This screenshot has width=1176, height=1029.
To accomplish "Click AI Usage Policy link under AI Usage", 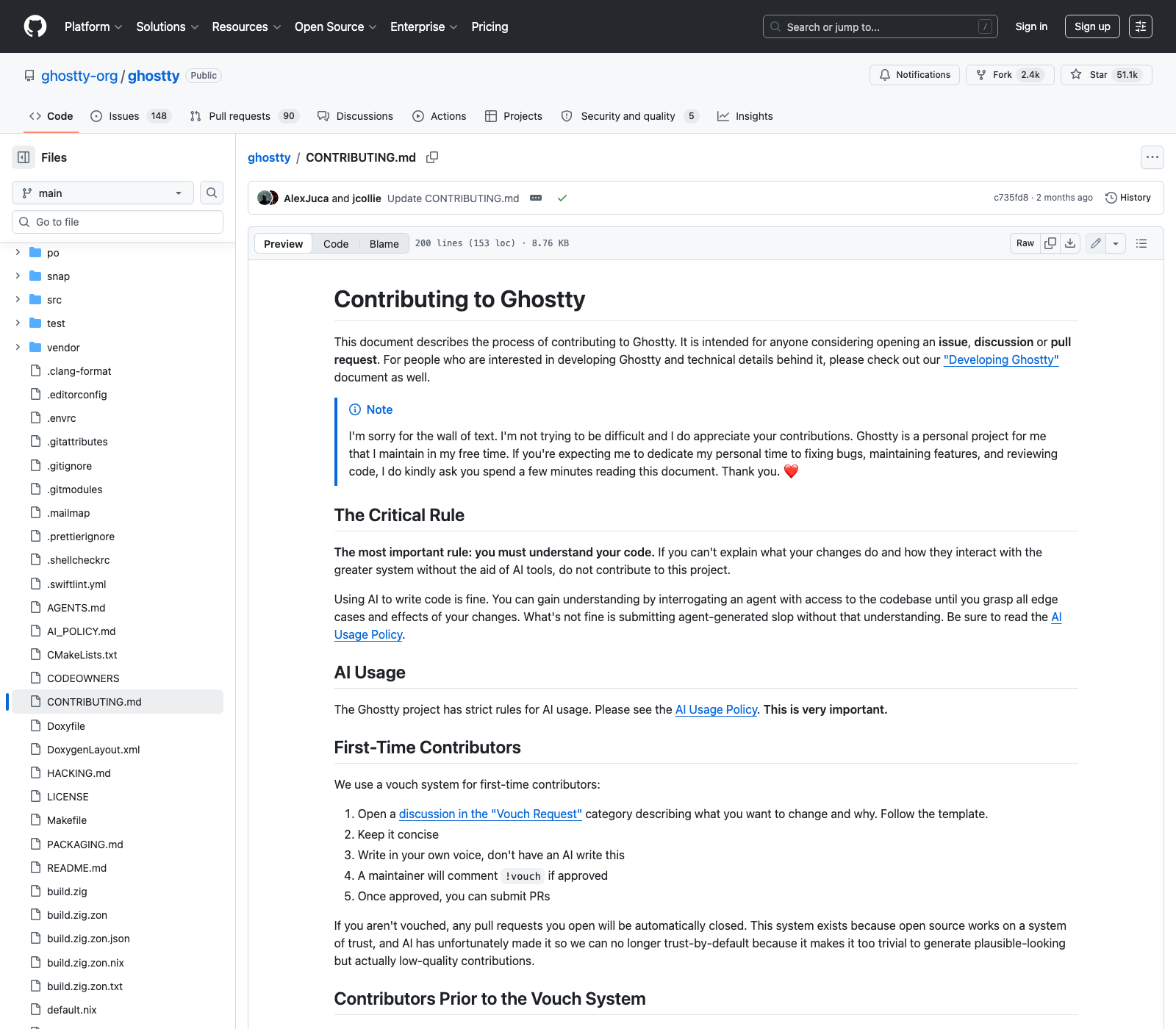I will click(716, 709).
